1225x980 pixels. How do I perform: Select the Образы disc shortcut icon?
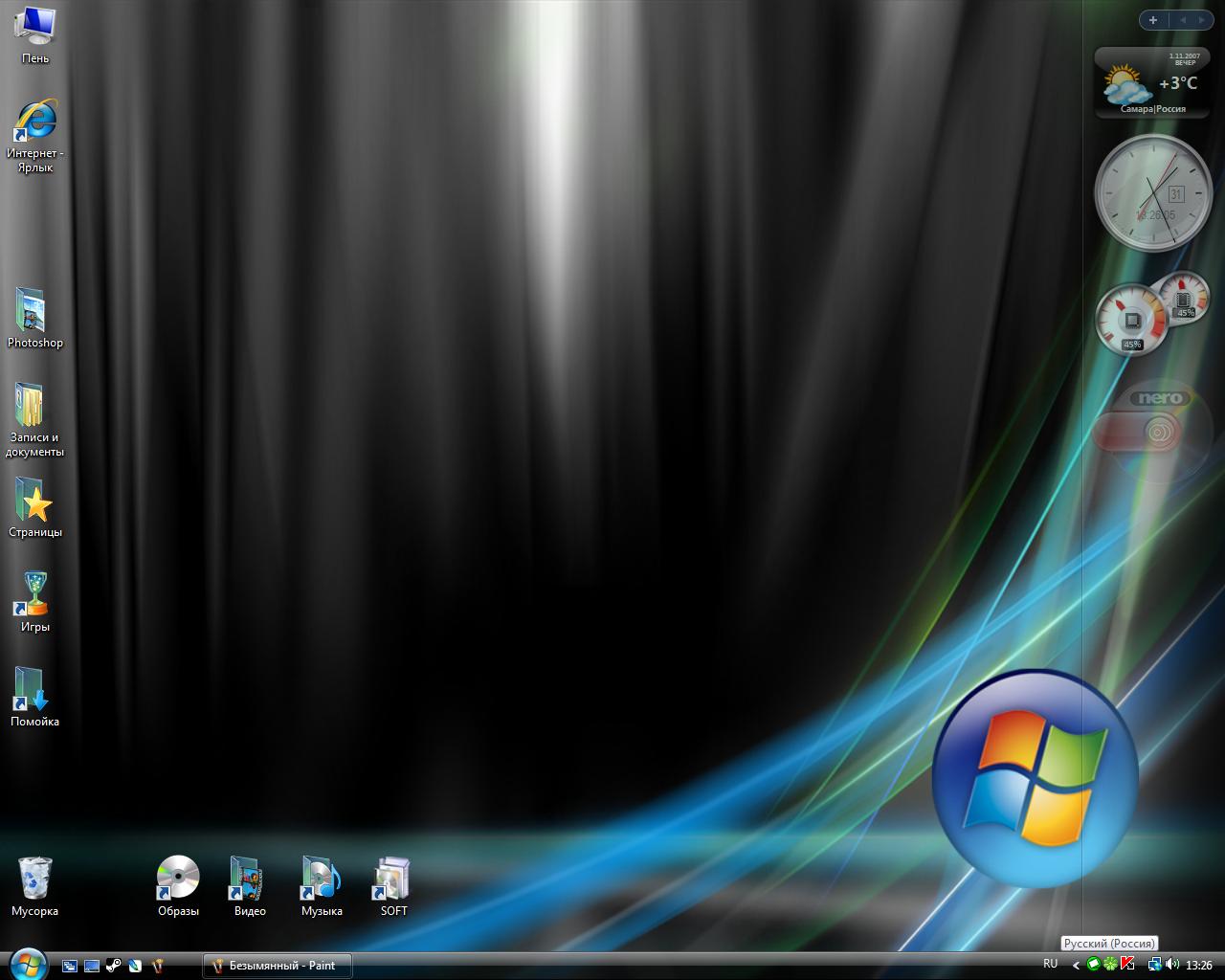[178, 886]
